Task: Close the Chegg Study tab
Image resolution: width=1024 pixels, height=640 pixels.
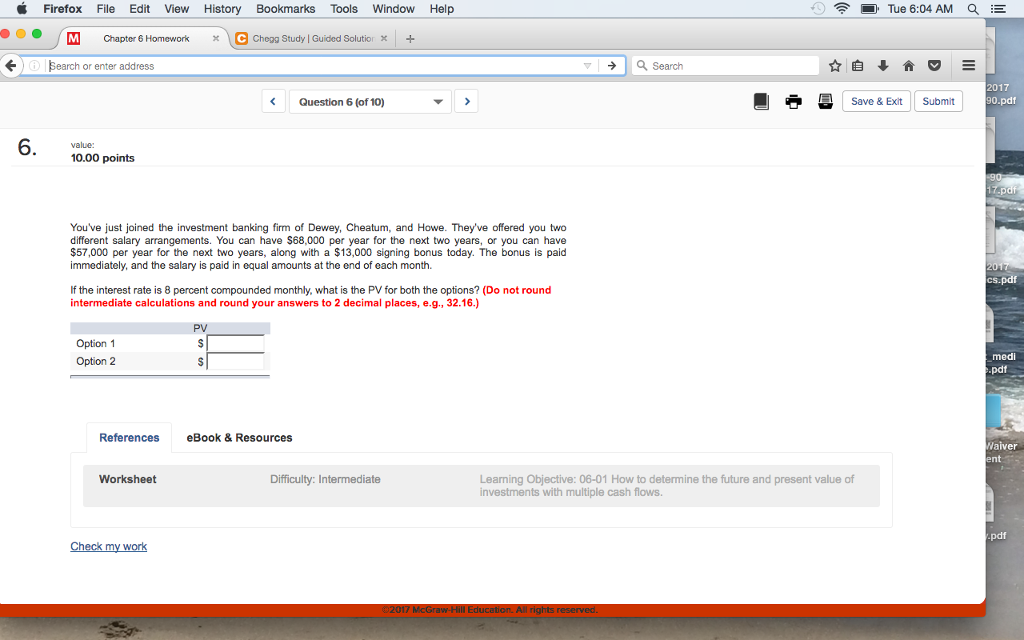Action: (x=384, y=39)
